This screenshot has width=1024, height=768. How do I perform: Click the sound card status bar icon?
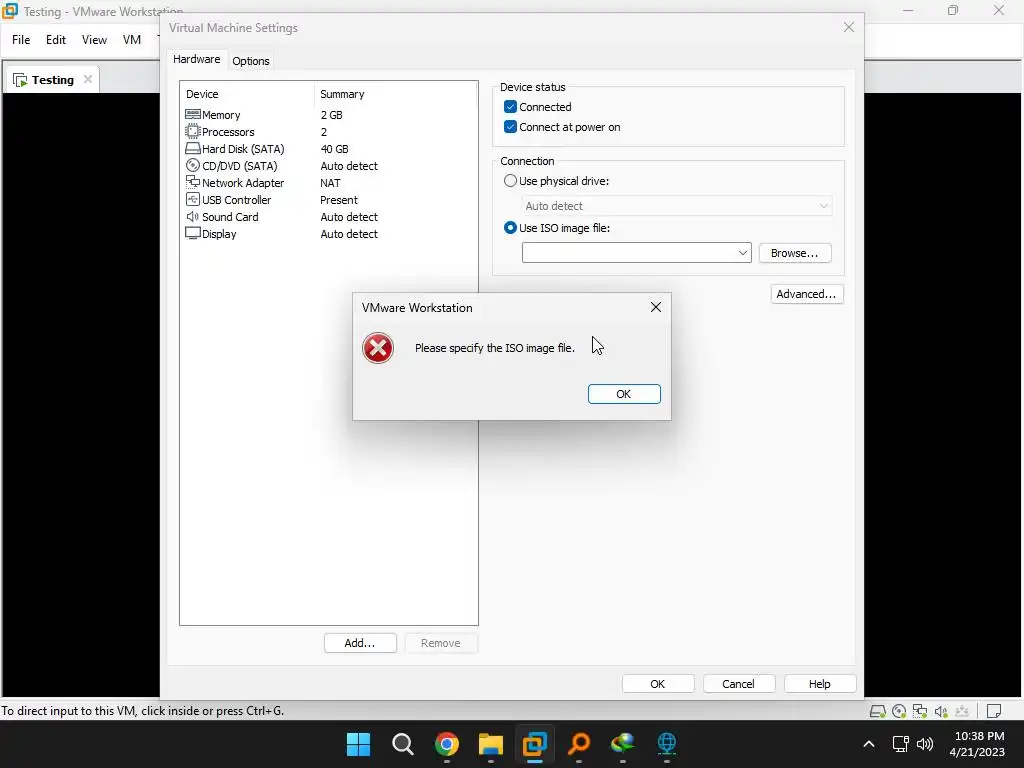[940, 711]
